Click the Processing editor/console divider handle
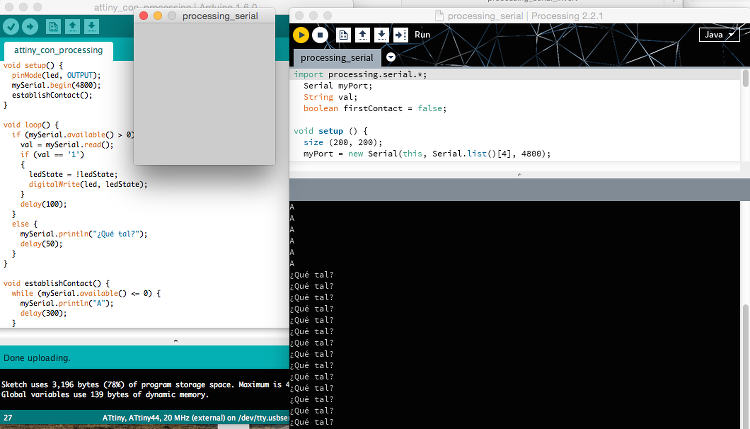 pos(519,175)
